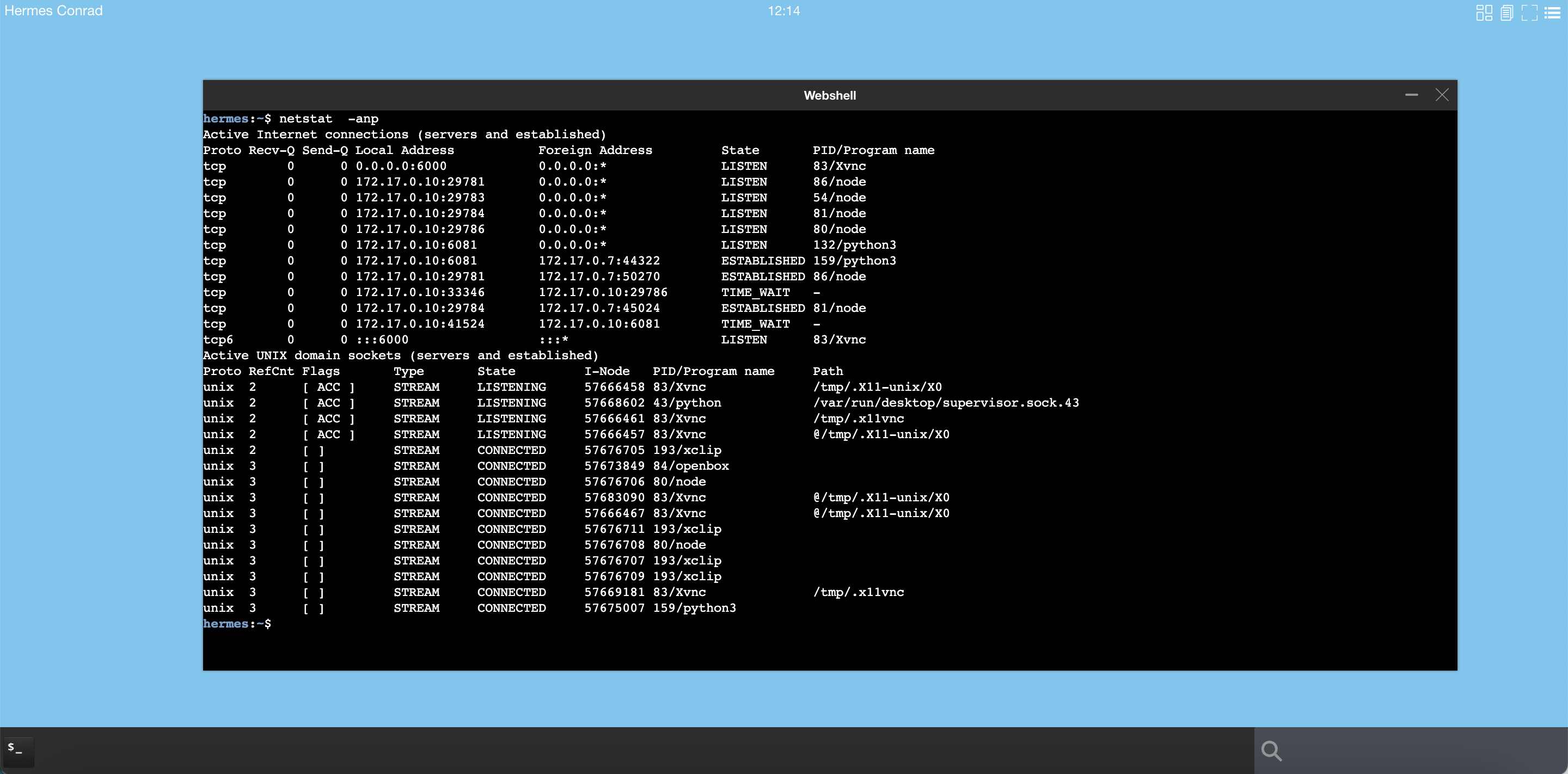Click inode '57676711'
The width and height of the screenshot is (1568, 774).
click(614, 530)
